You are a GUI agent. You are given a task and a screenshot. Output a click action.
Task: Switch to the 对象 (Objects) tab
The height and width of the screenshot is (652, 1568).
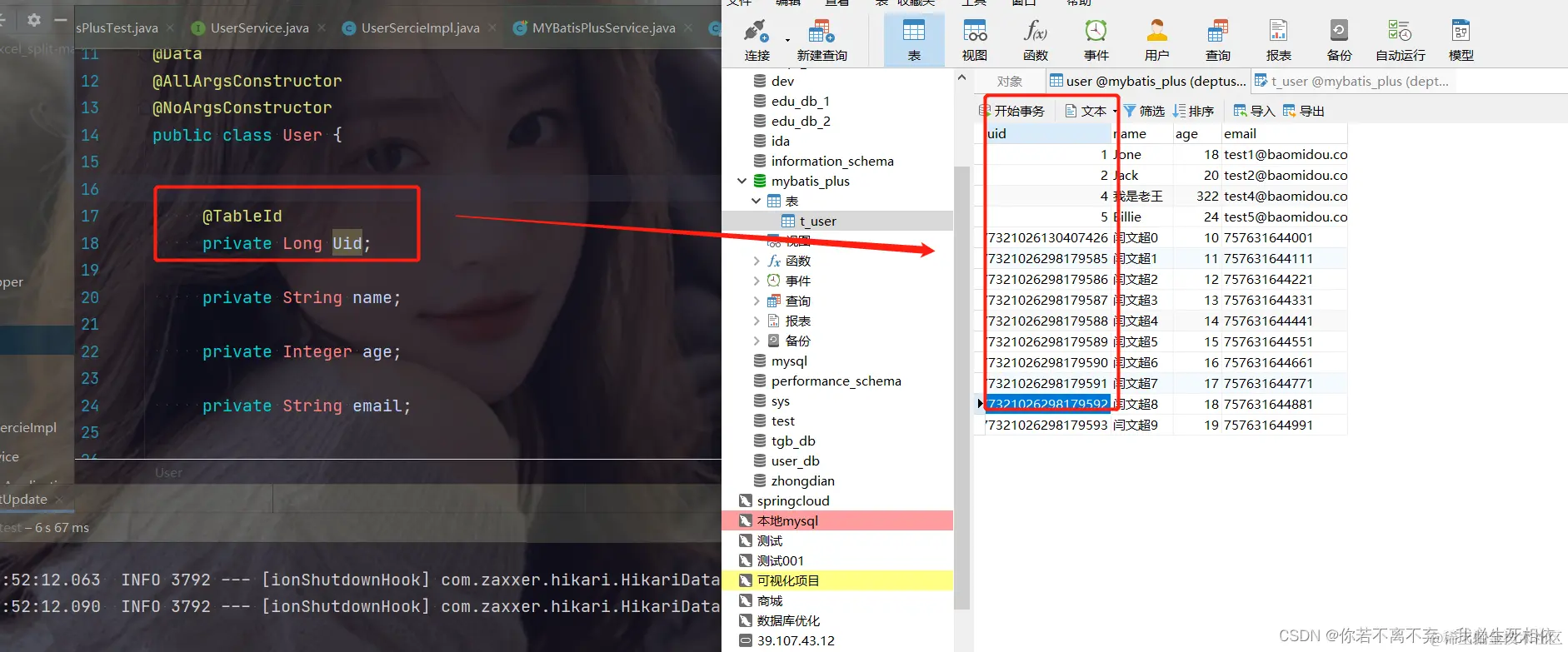[x=1010, y=81]
